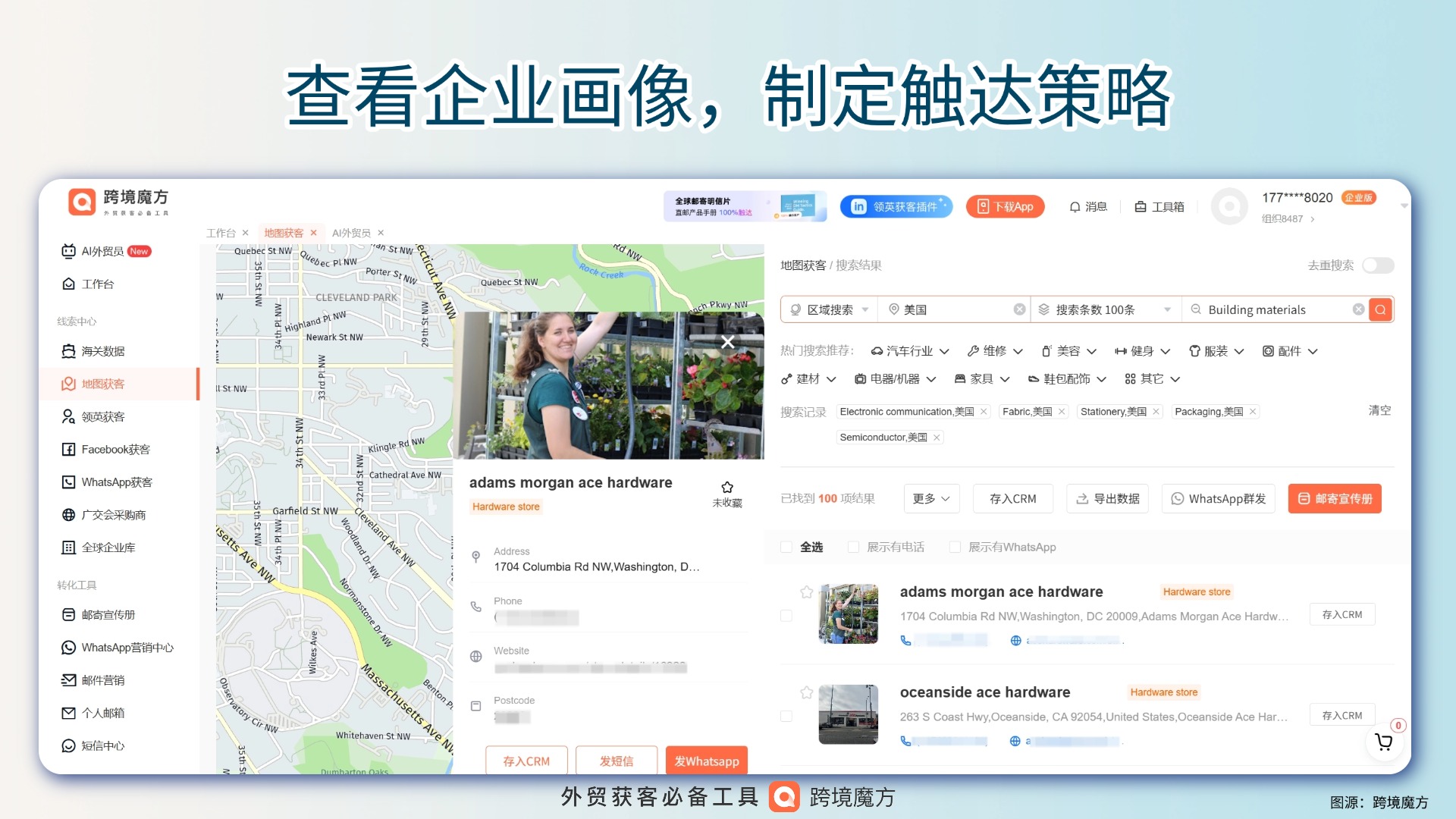The width and height of the screenshot is (1456, 819).
Task: Select 海关数据 in the sidebar menu
Action: pyautogui.click(x=102, y=351)
